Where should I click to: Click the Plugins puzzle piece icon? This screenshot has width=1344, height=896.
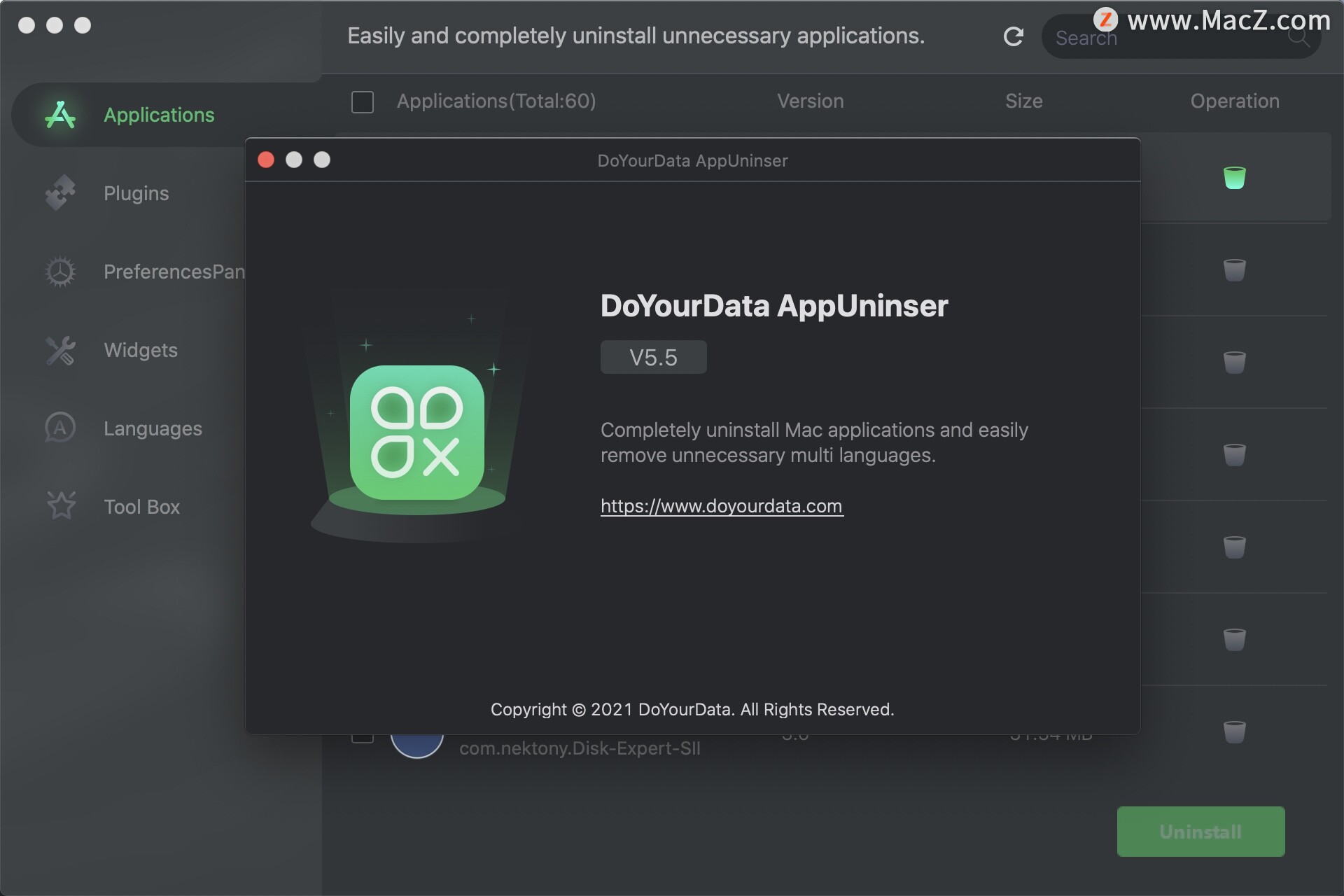pyautogui.click(x=60, y=192)
